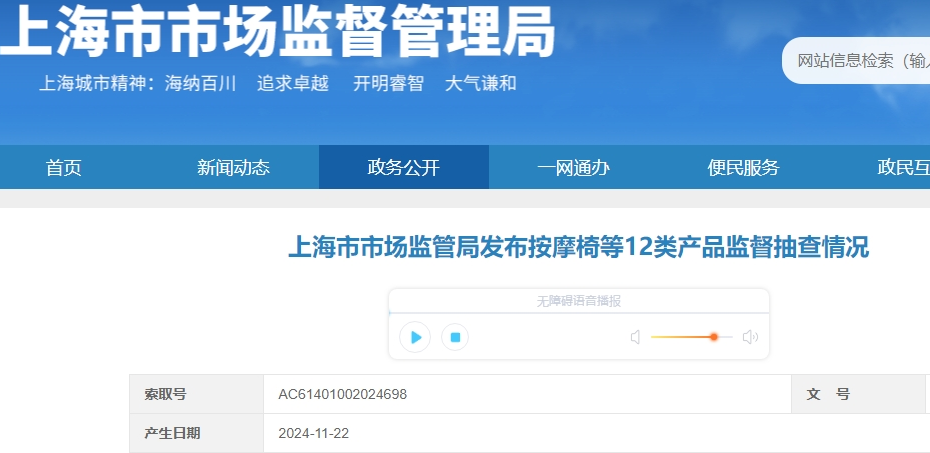Image resolution: width=930 pixels, height=453 pixels.
Task: Open the 新闻动态 navigation item
Action: [234, 168]
